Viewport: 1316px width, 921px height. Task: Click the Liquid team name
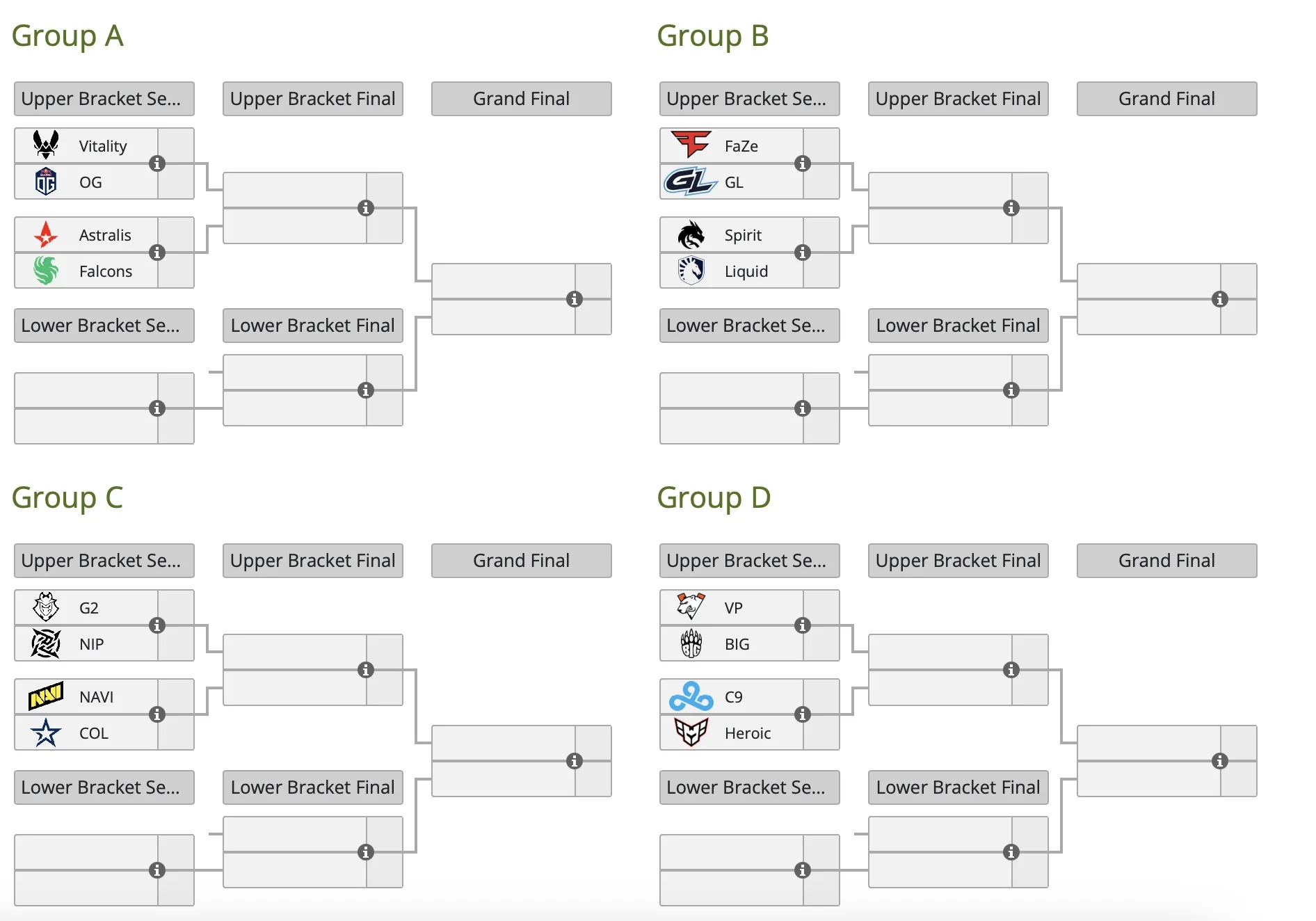pyautogui.click(x=746, y=271)
